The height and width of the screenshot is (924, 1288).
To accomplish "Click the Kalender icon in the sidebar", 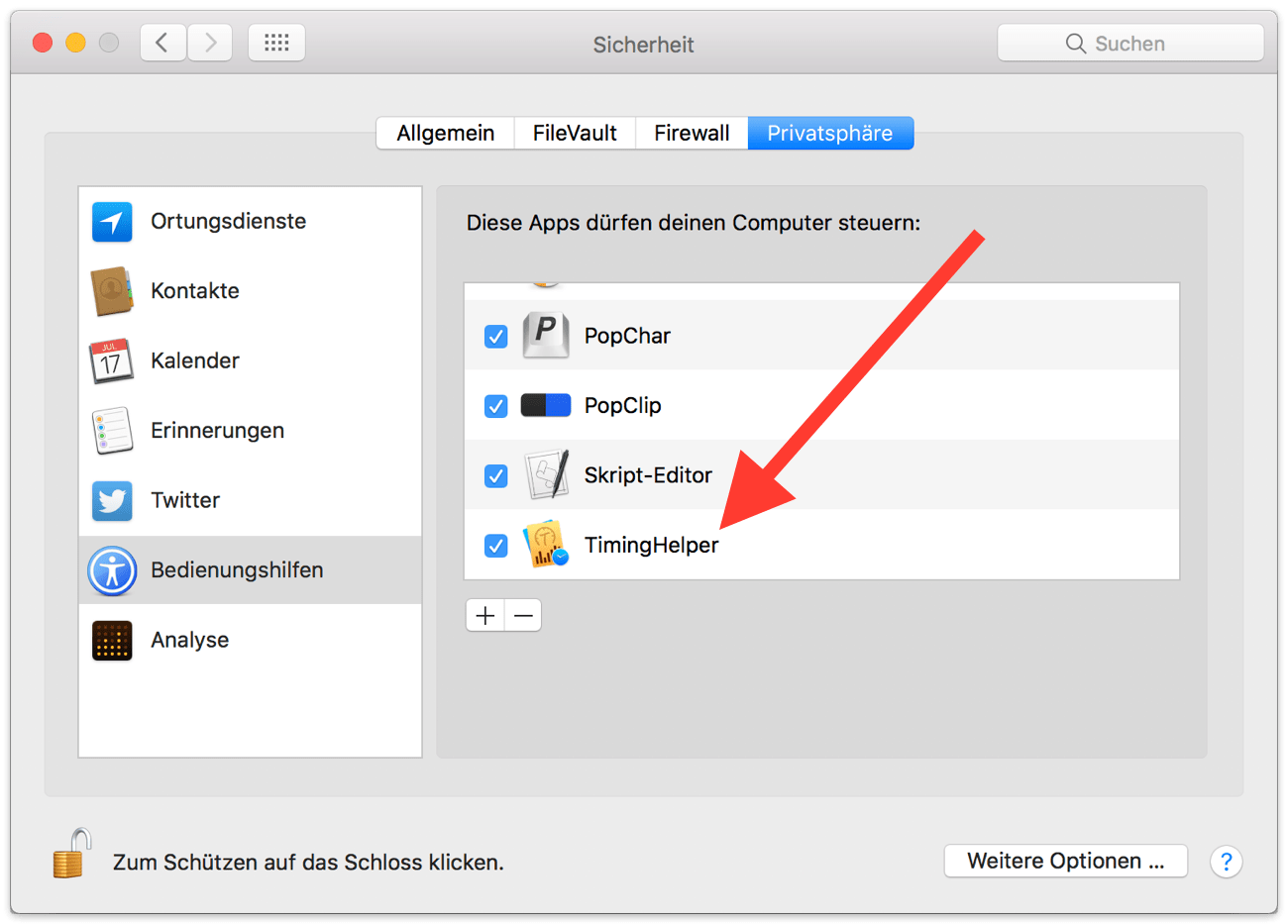I will 111,361.
